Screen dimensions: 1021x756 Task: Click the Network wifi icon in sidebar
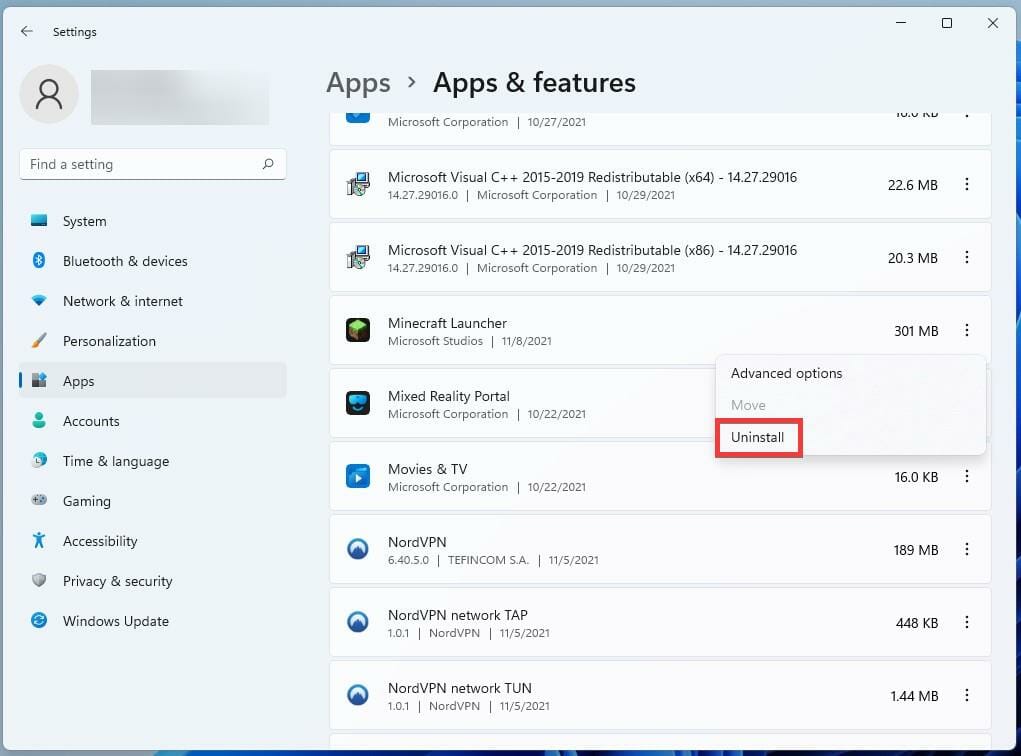pyautogui.click(x=39, y=300)
